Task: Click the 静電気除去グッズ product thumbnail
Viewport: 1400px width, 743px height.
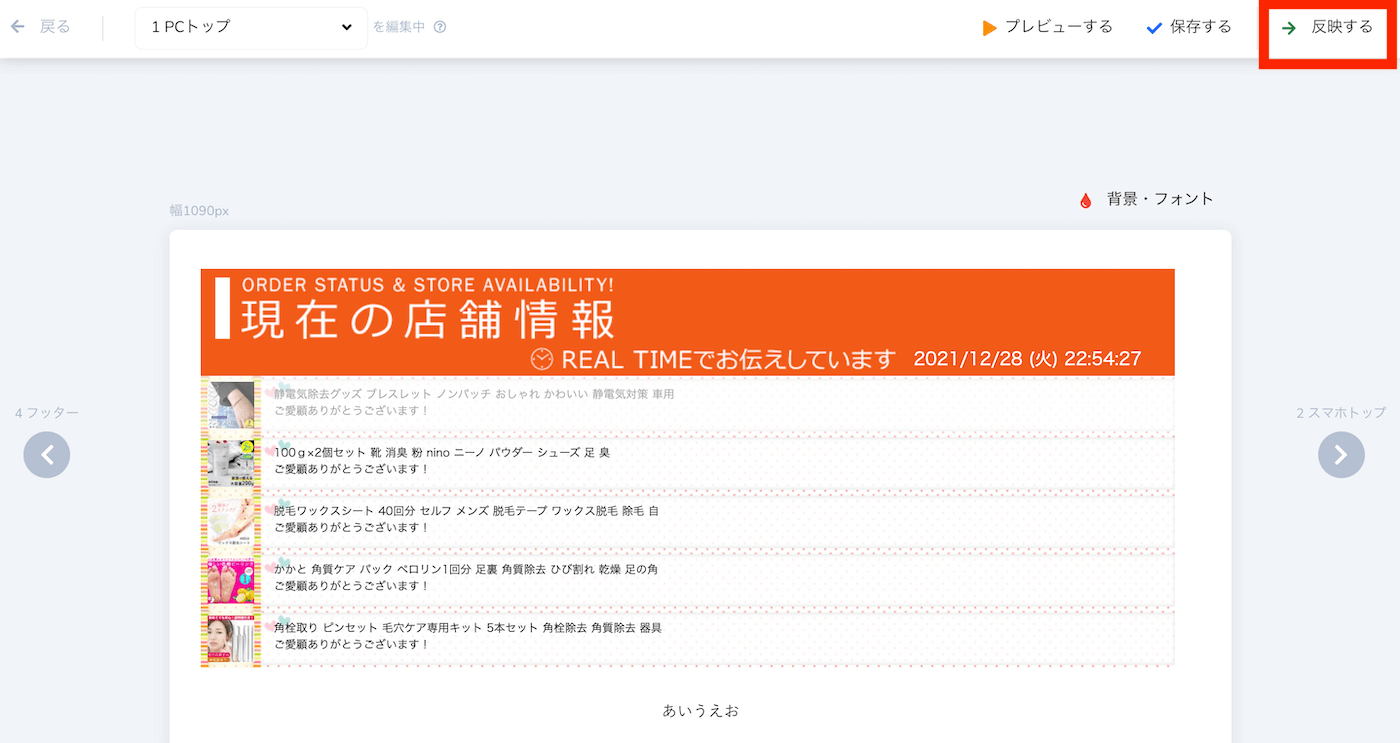Action: (x=231, y=405)
